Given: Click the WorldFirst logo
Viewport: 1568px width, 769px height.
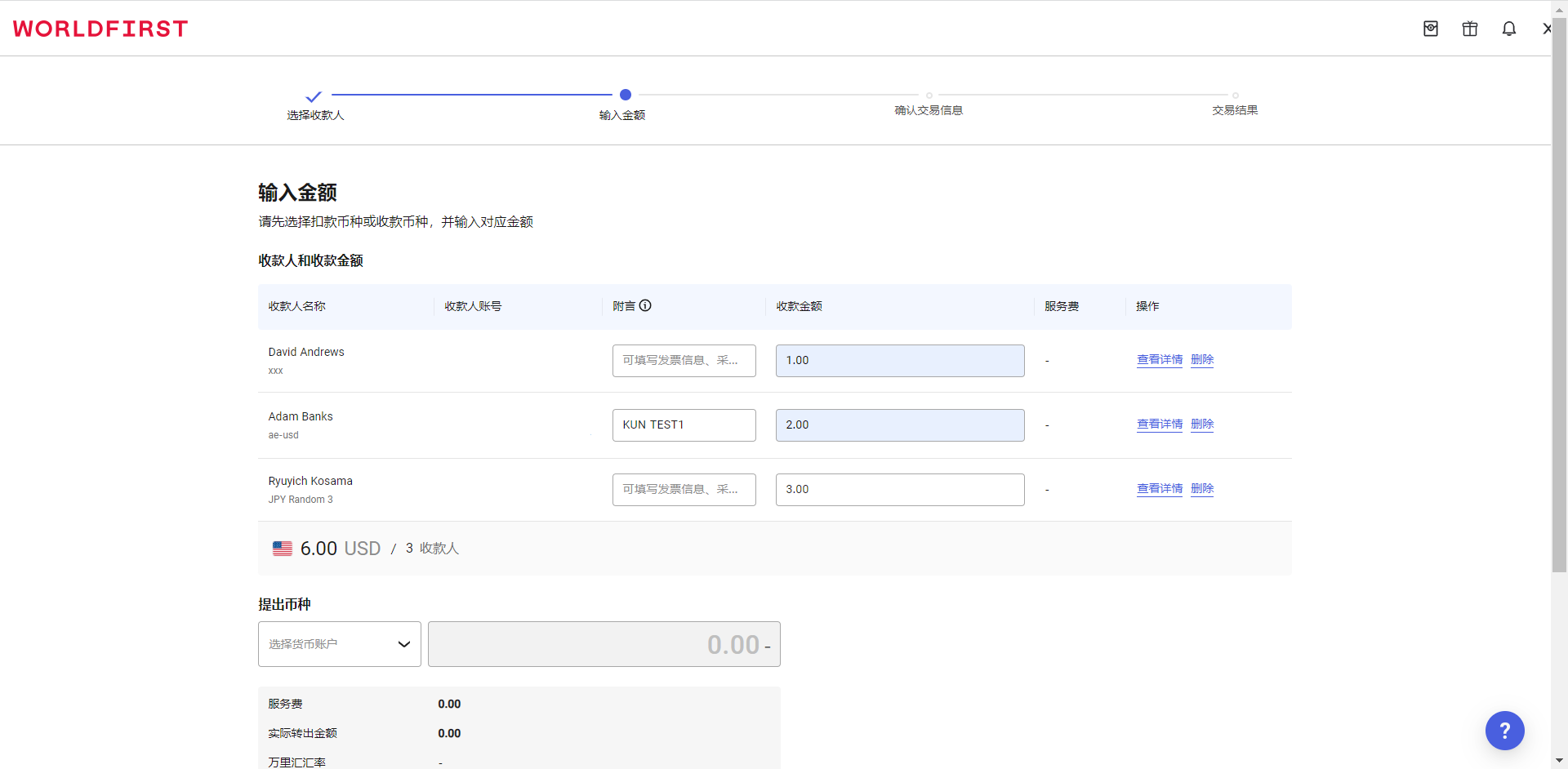Looking at the screenshot, I should (x=100, y=29).
